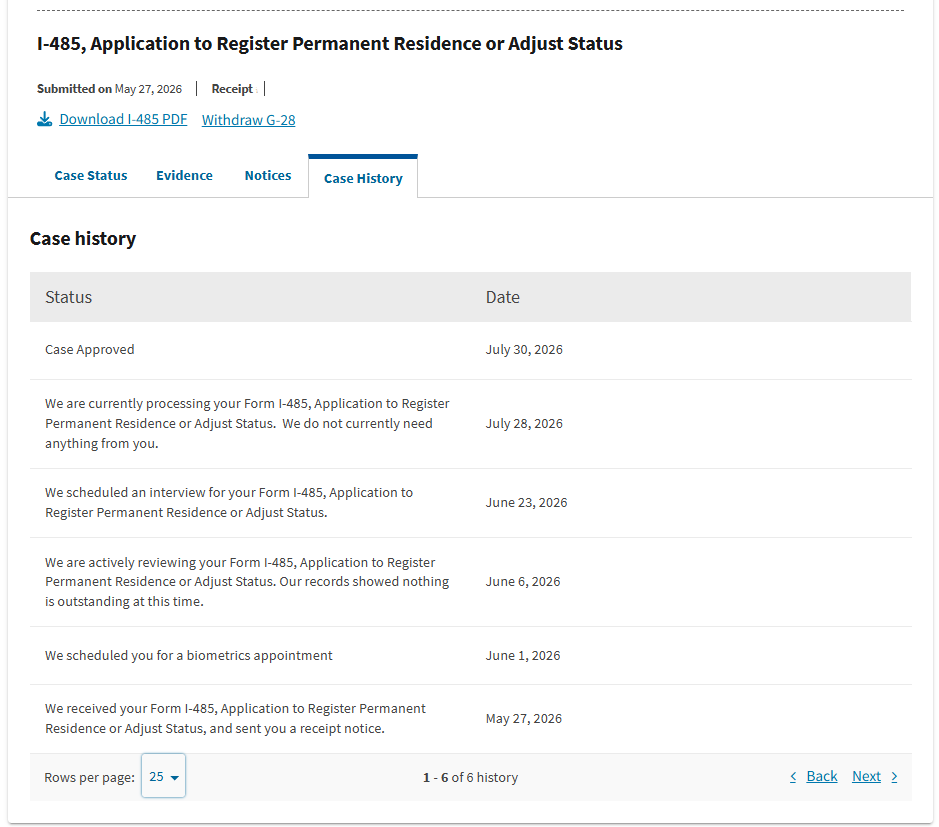Click the Next pagination link
939x827 pixels.
(866, 776)
